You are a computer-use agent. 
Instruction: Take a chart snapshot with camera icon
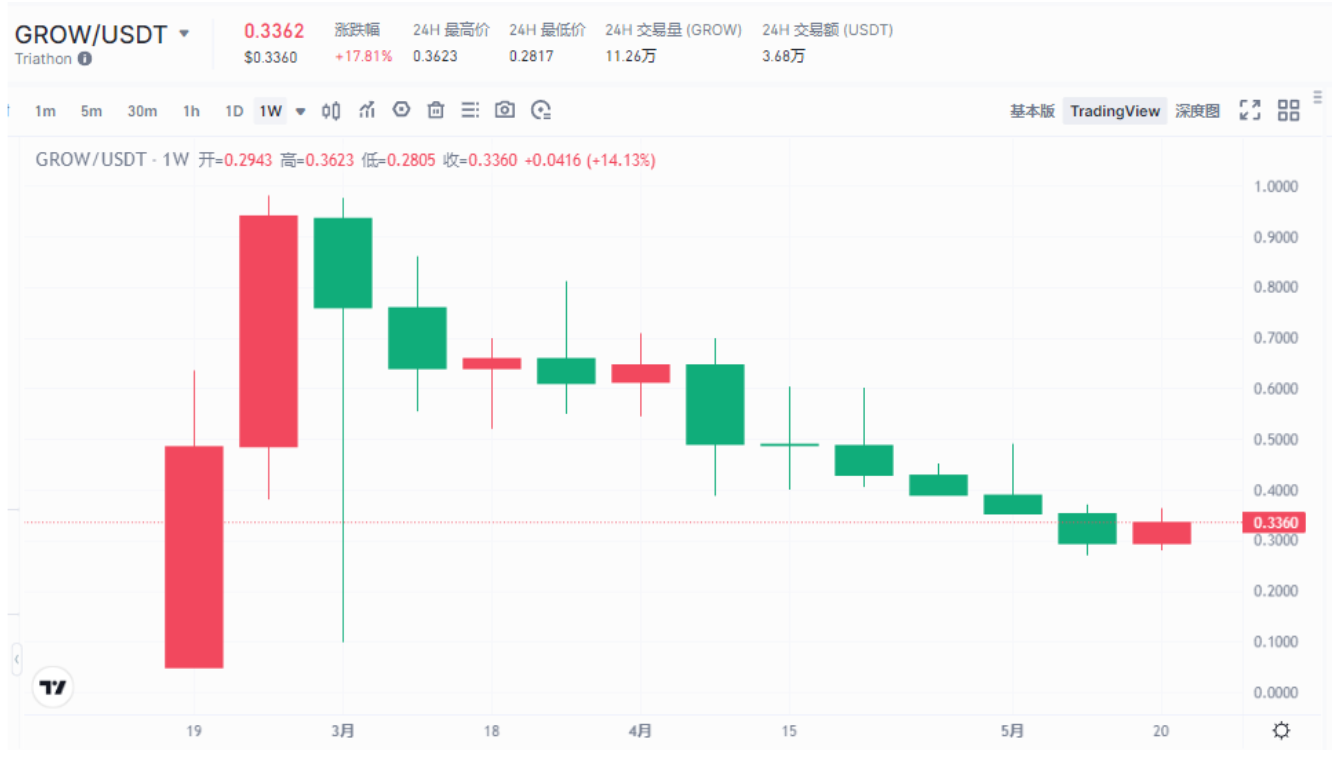tap(505, 111)
